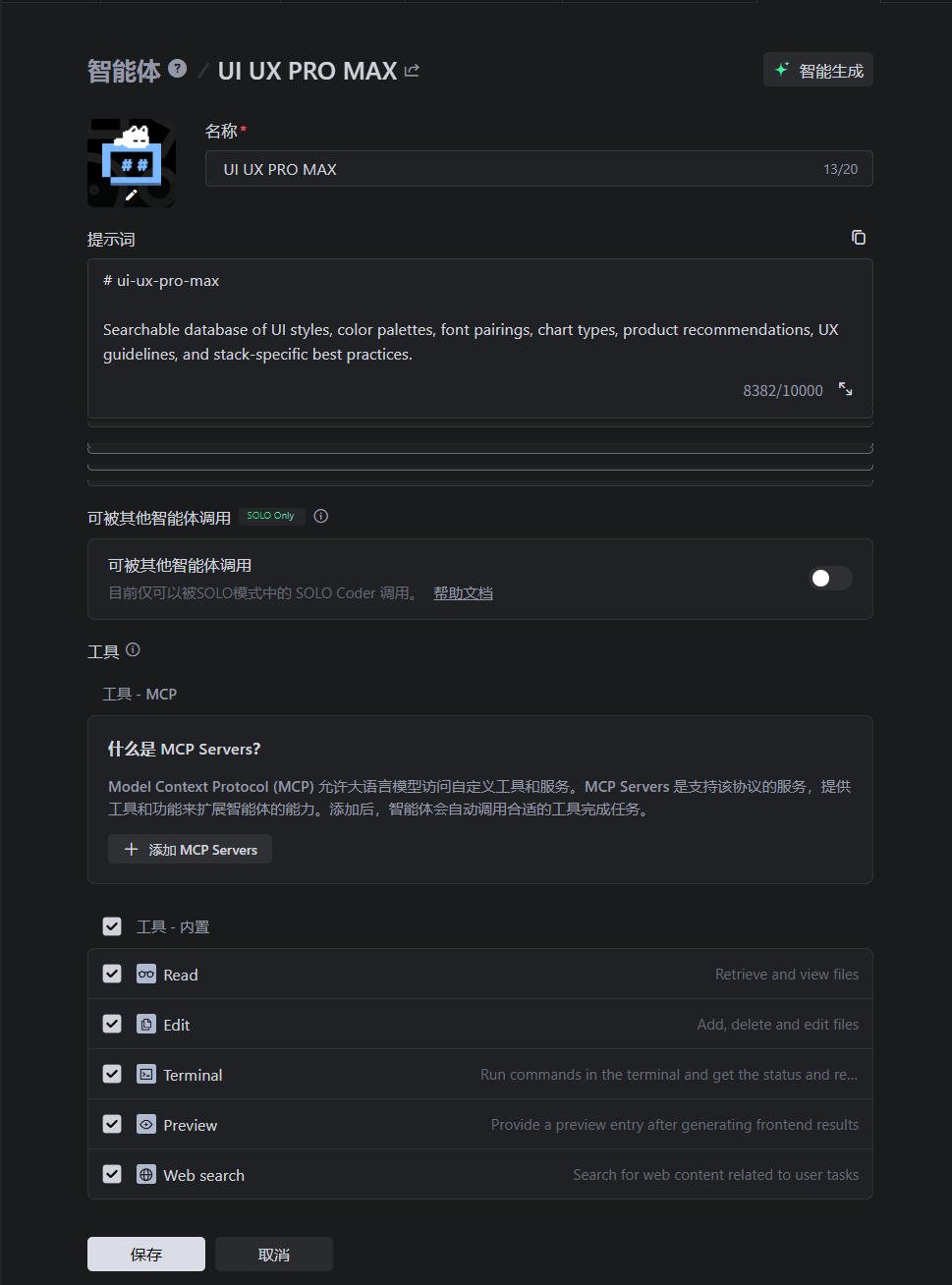Click the 13/20 name length counter
The image size is (952, 1285).
point(840,169)
